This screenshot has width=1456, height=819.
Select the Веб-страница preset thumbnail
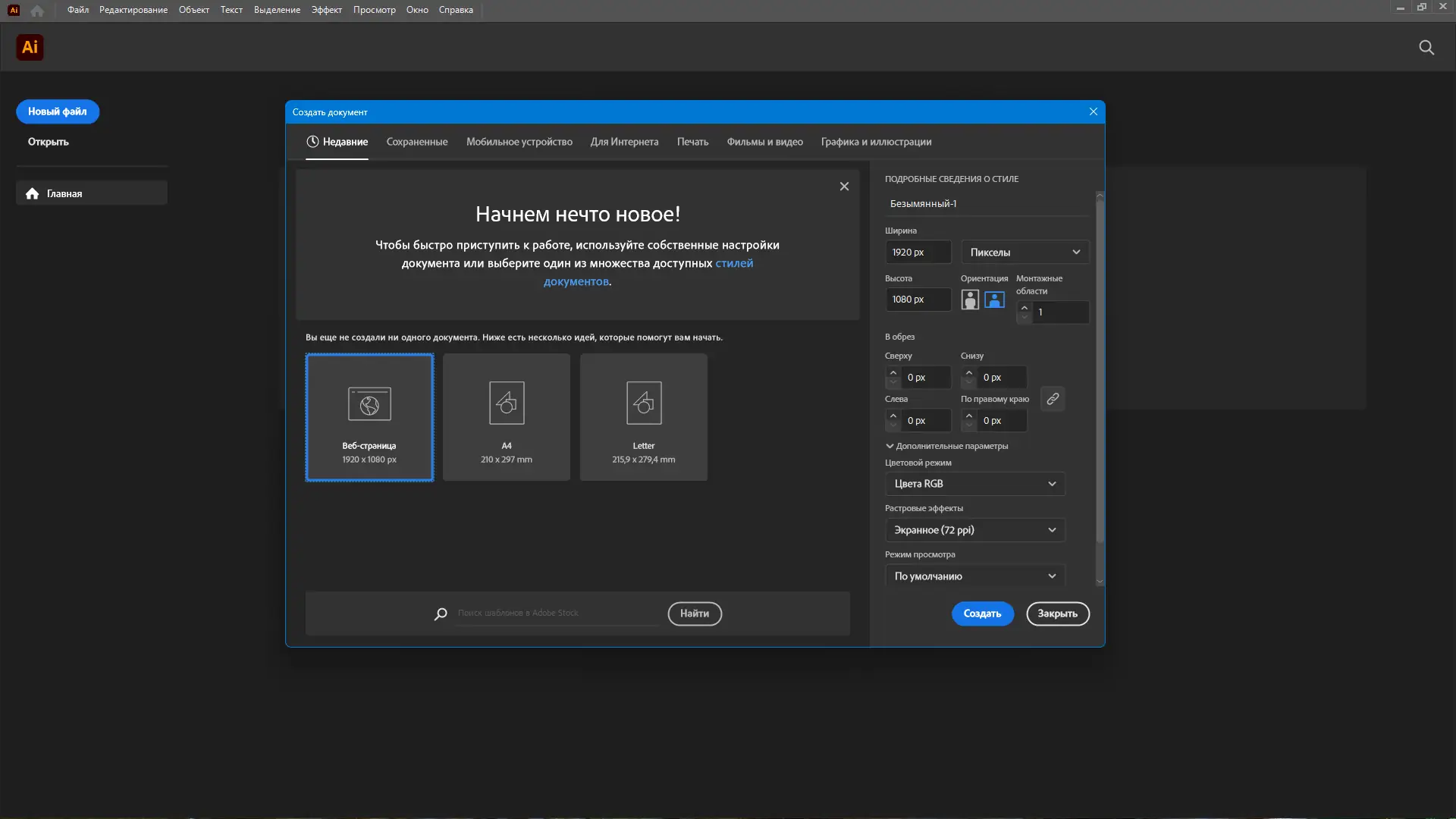pos(369,417)
